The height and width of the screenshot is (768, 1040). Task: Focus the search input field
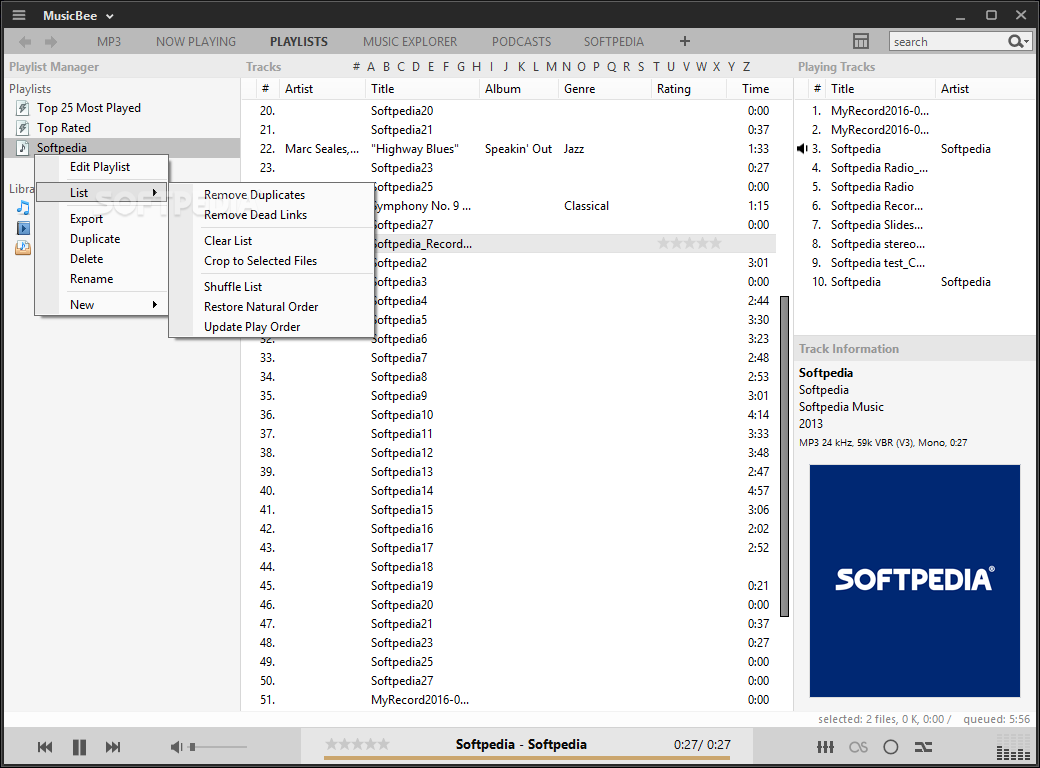[x=948, y=42]
